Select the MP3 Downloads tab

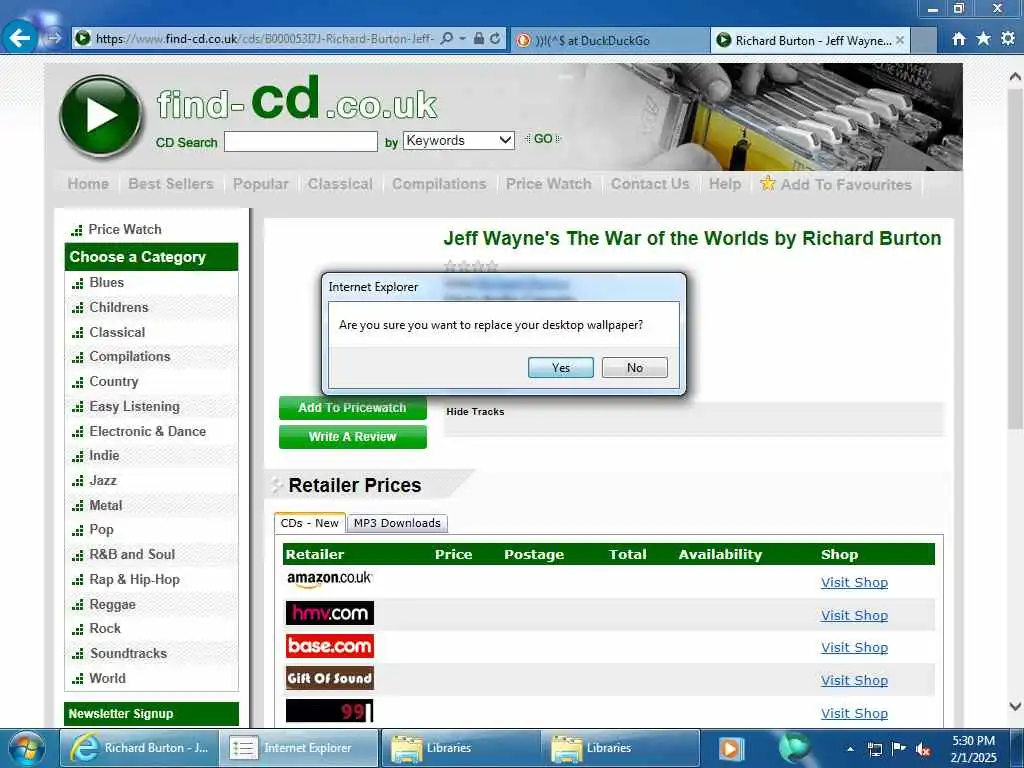coord(397,523)
